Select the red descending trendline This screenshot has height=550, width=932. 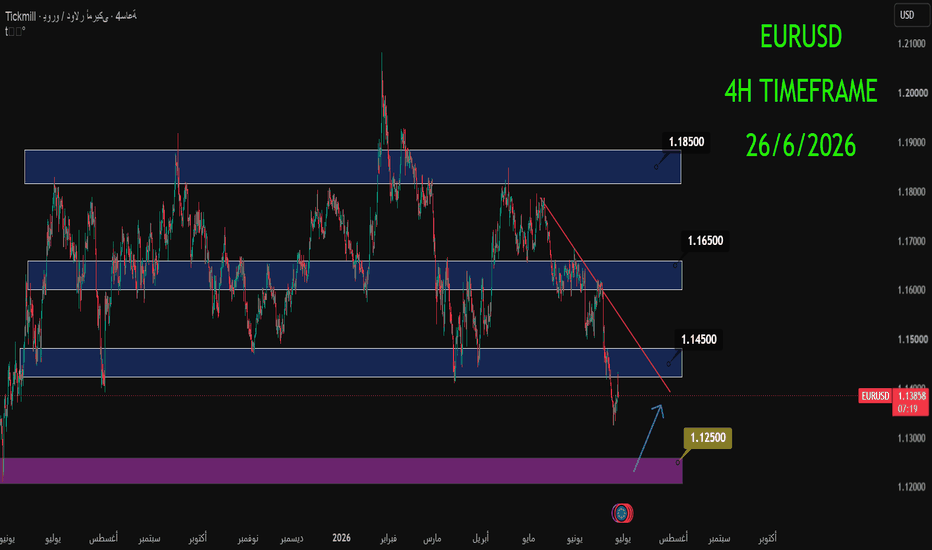(606, 297)
